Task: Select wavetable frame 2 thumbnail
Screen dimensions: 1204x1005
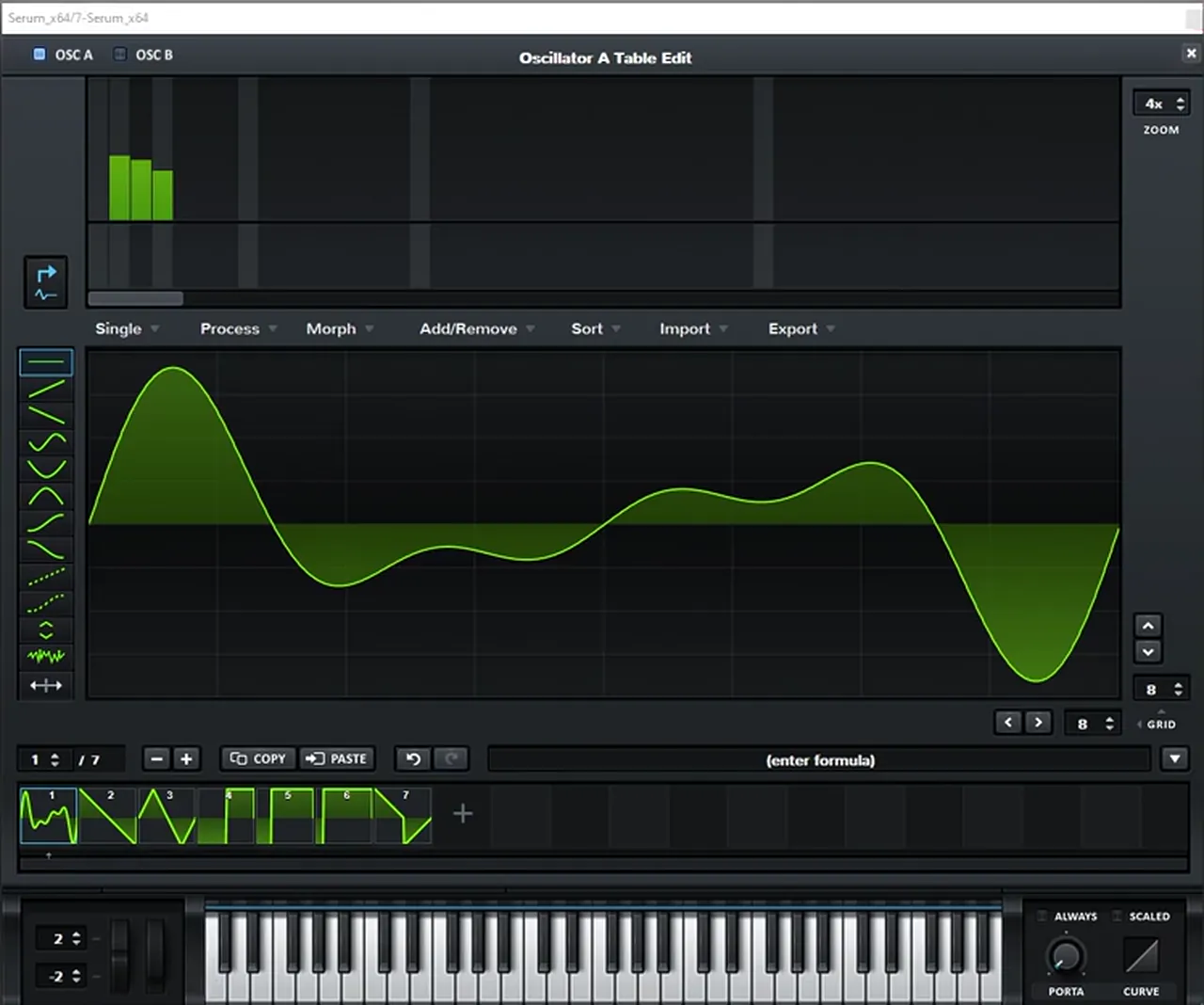Action: [107, 816]
